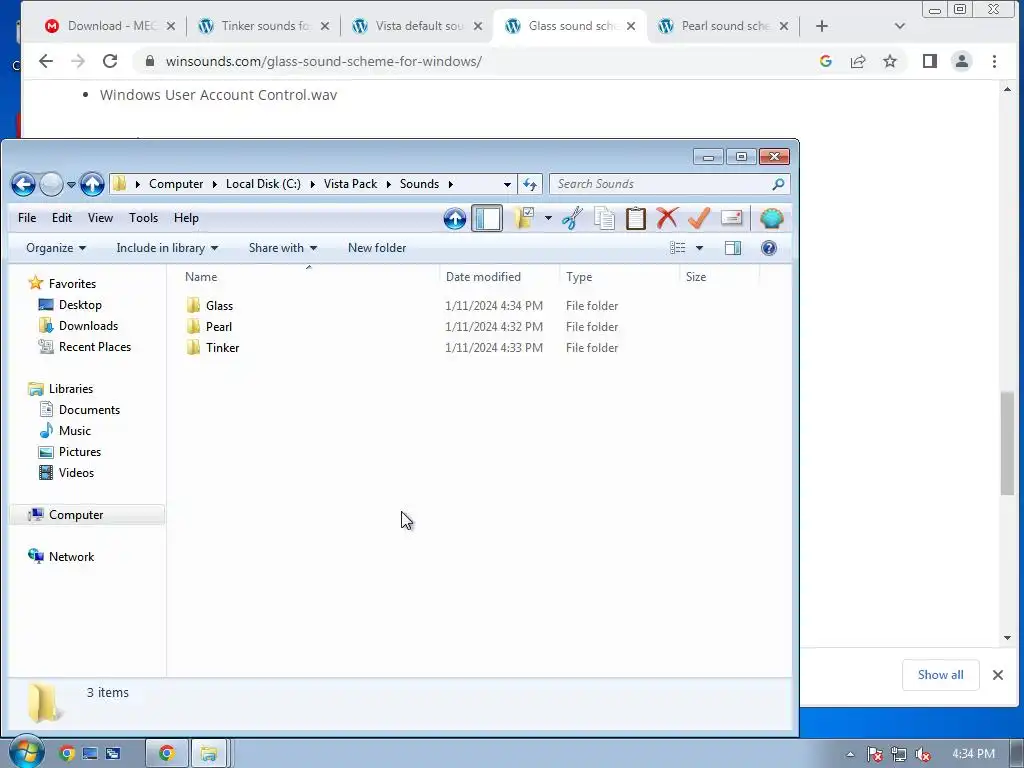Open the File menu in Explorer
Screen dimensions: 1024x768
[27, 218]
